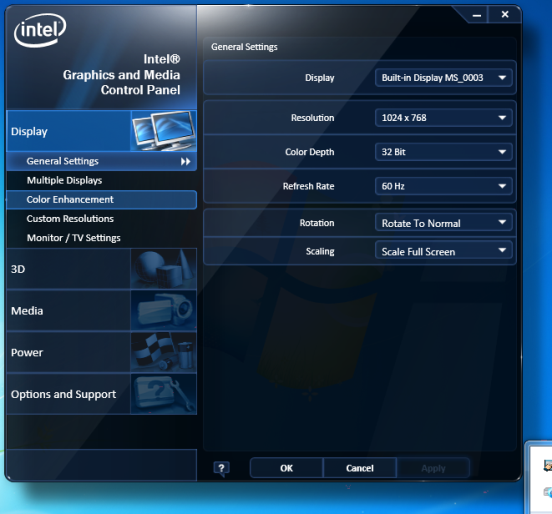Open the Resolution dropdown showing 1024 x 768
The image size is (552, 514).
pyautogui.click(x=444, y=118)
